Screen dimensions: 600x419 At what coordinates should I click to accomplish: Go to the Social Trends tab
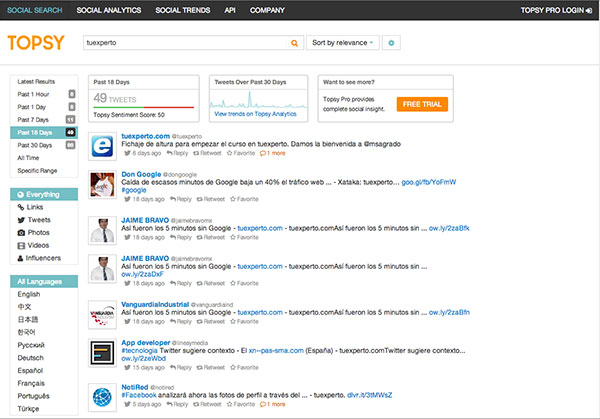181,10
